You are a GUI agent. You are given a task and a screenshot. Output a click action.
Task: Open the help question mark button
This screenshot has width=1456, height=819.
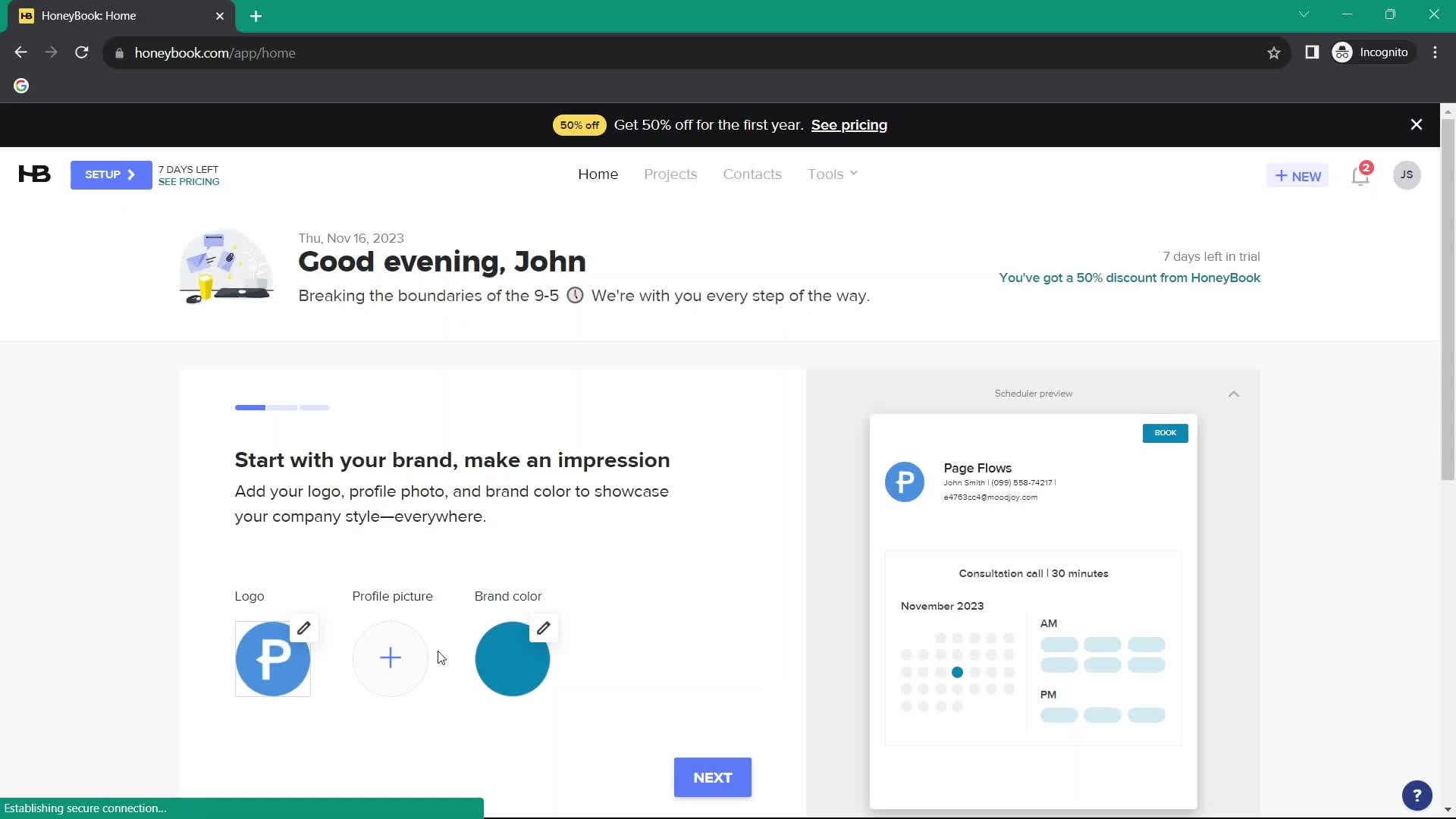[1417, 795]
